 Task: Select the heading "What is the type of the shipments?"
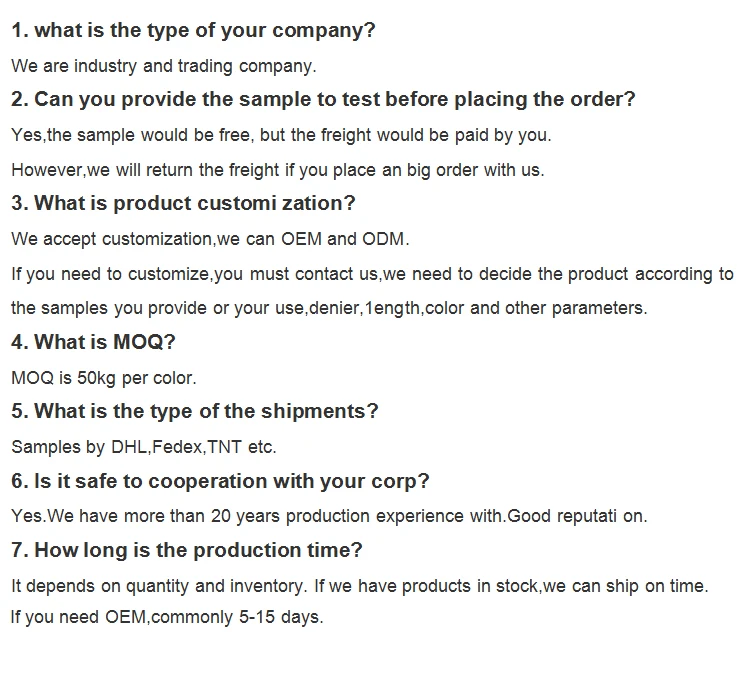pos(194,412)
